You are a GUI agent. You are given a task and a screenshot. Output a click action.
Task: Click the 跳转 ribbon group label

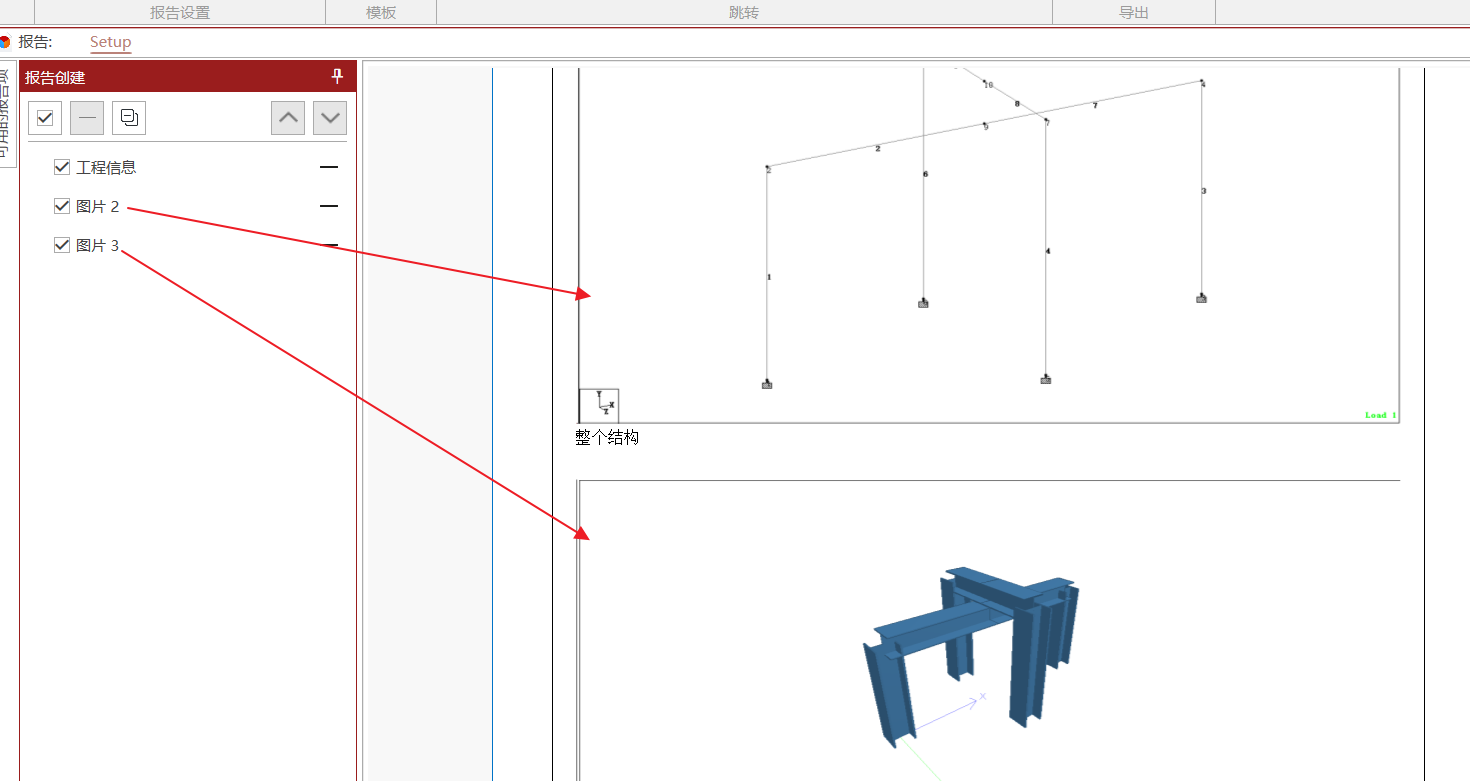[744, 13]
